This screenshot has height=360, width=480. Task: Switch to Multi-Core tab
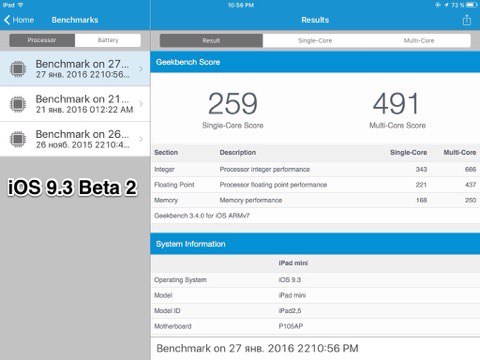click(x=419, y=41)
